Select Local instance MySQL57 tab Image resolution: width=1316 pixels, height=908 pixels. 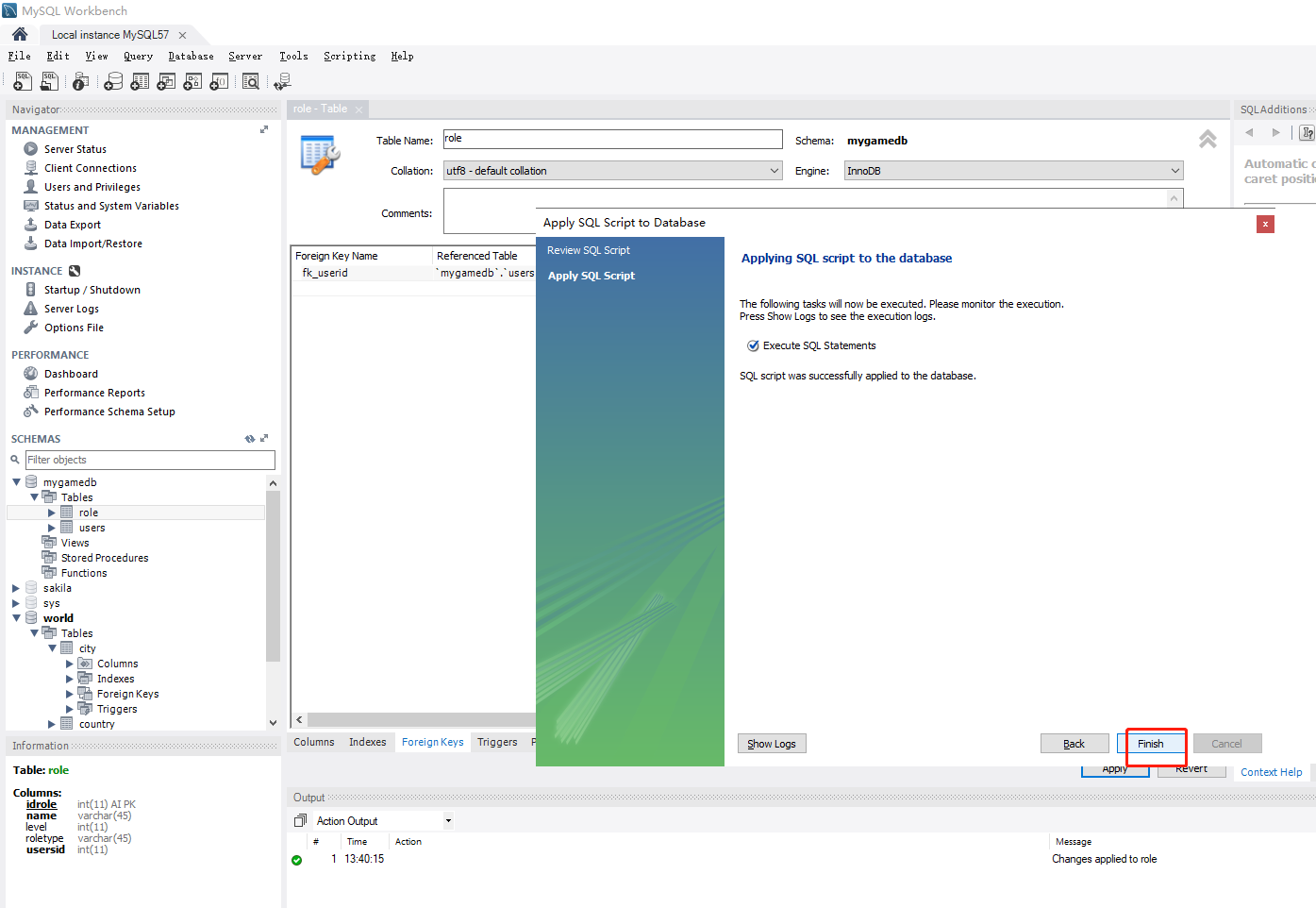click(x=110, y=35)
